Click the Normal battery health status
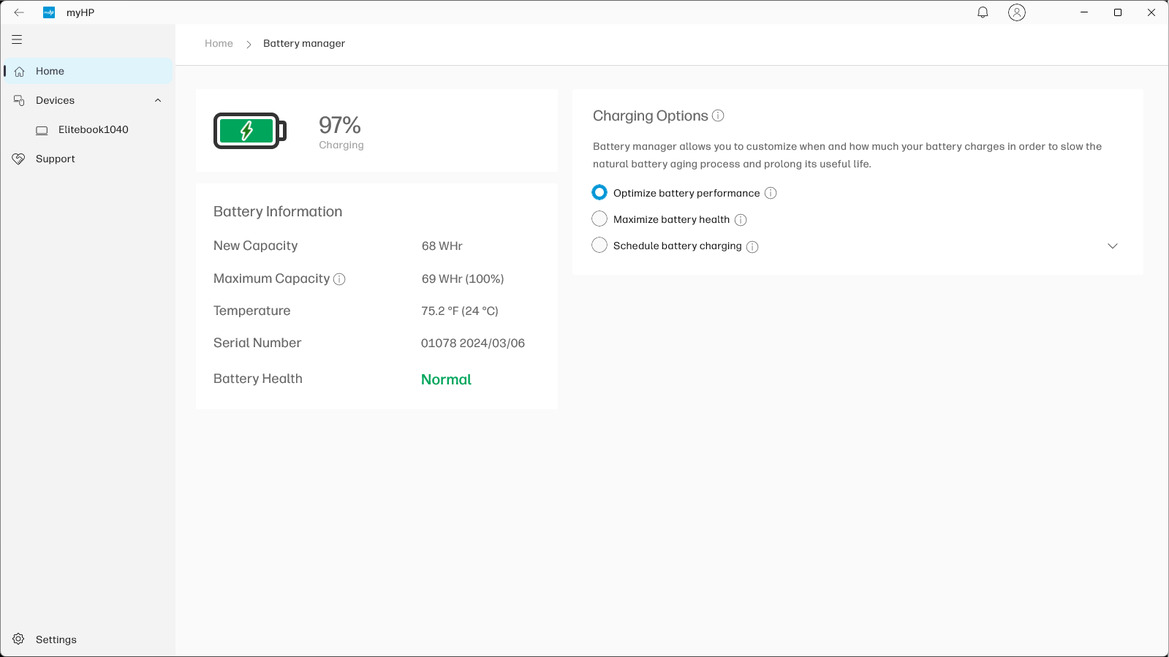Image resolution: width=1169 pixels, height=657 pixels. click(446, 380)
